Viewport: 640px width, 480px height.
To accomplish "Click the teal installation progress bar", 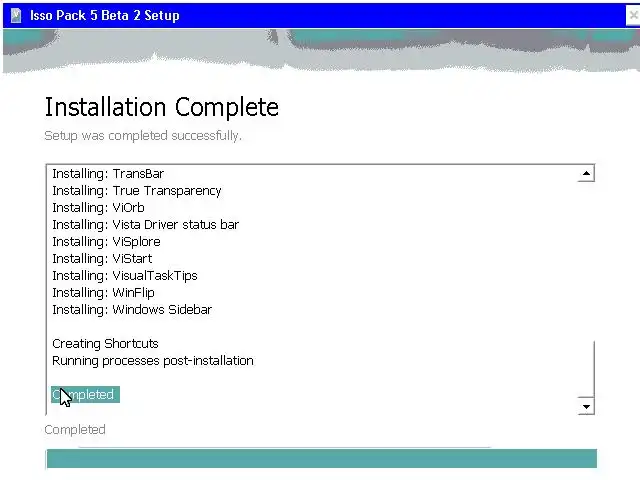I will (x=322, y=458).
